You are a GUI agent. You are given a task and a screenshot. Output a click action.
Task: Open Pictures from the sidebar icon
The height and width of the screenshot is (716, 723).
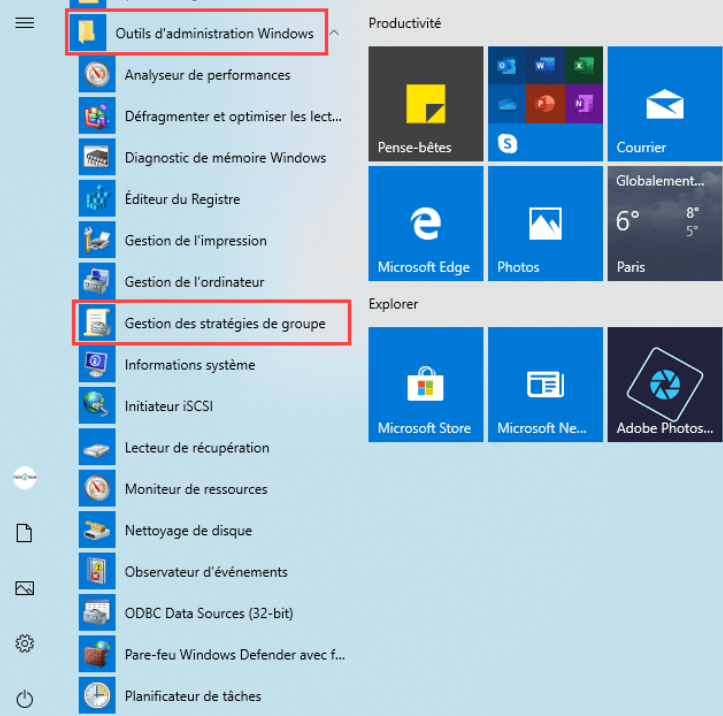tap(24, 588)
